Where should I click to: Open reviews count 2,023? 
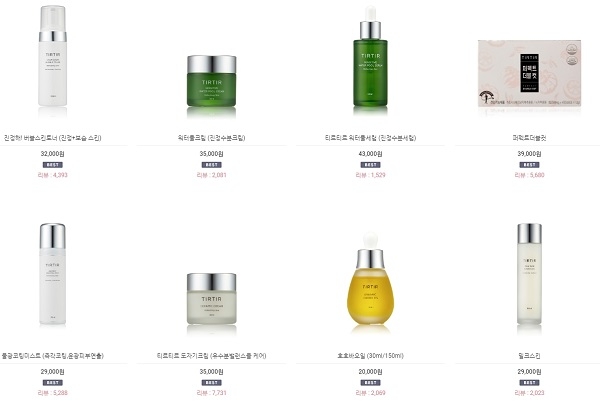point(529,393)
